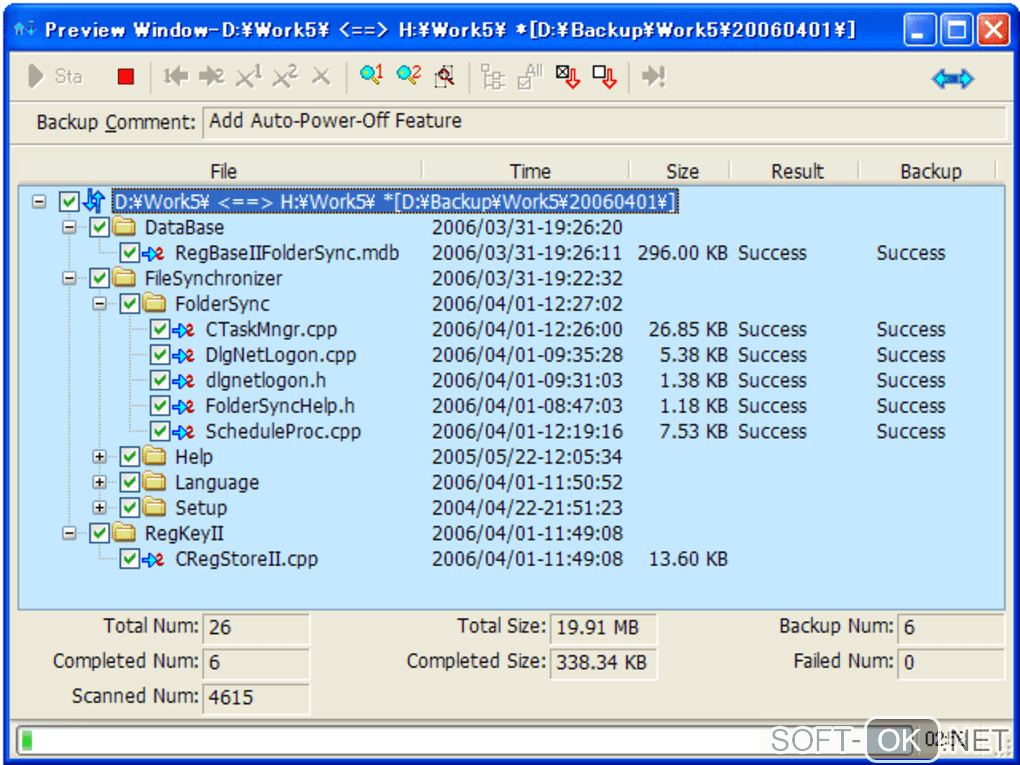Screen dimensions: 1020x765
Task: Click the Completed Size value 338.34 KB
Action: click(603, 662)
